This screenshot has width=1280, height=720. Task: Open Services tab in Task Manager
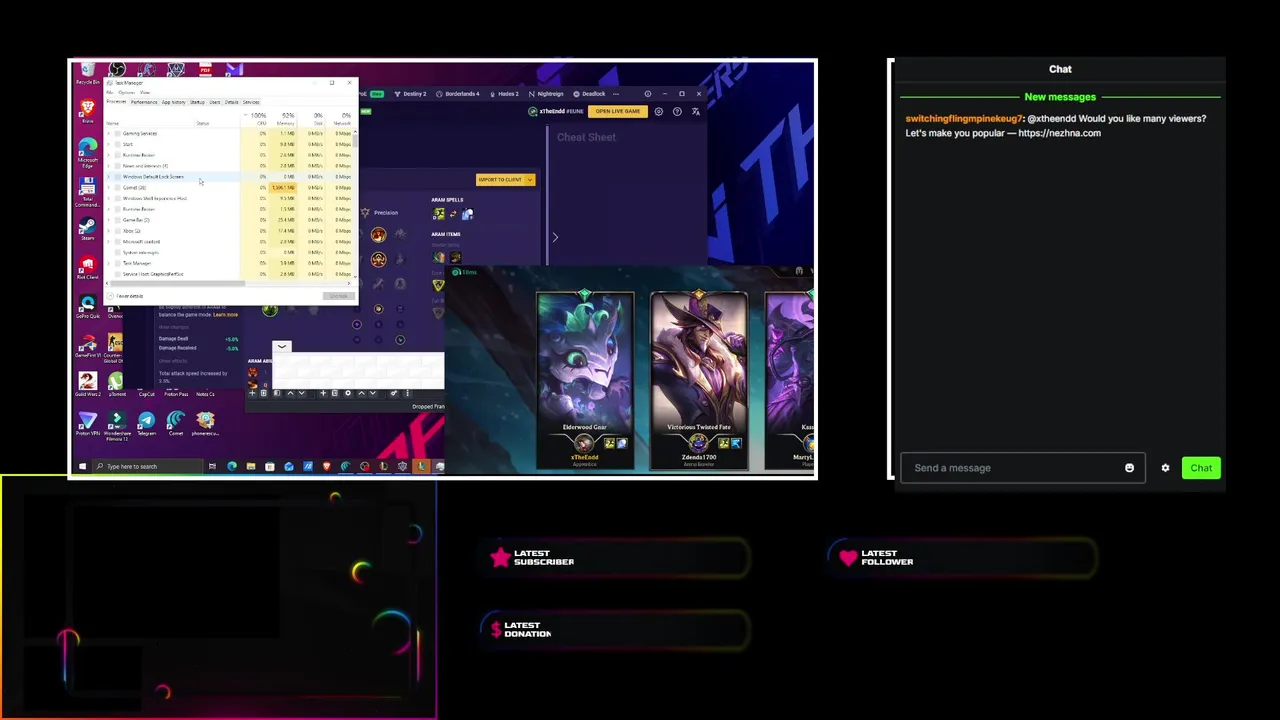tap(251, 102)
